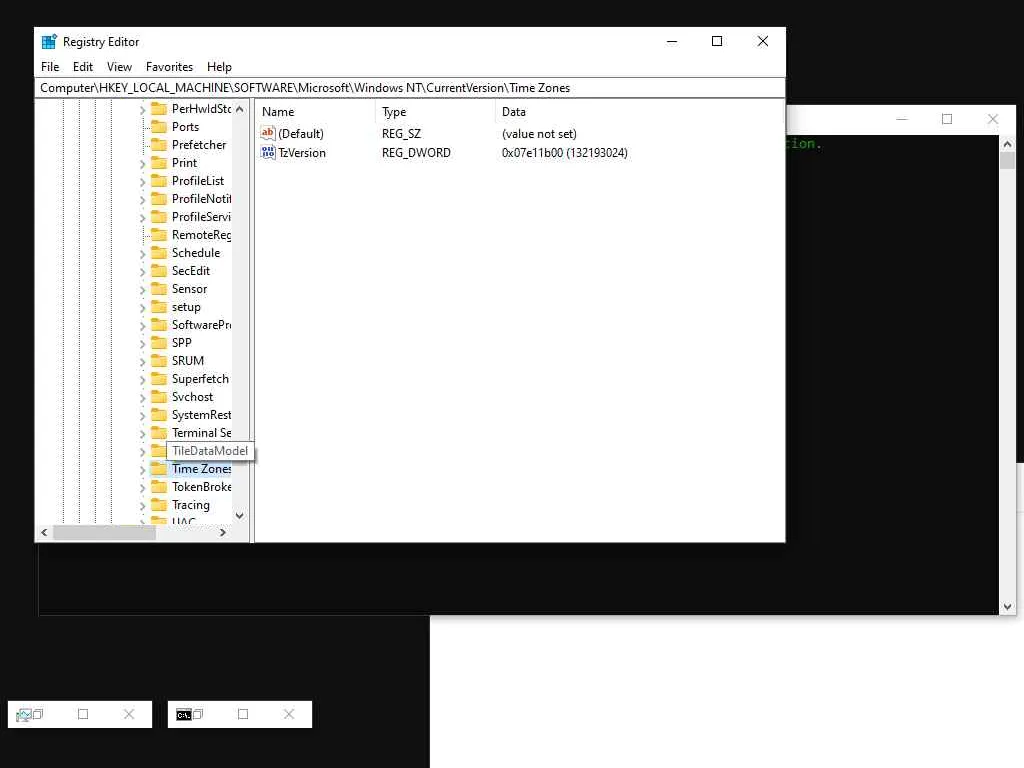Maximize the Registry Editor window

[716, 41]
